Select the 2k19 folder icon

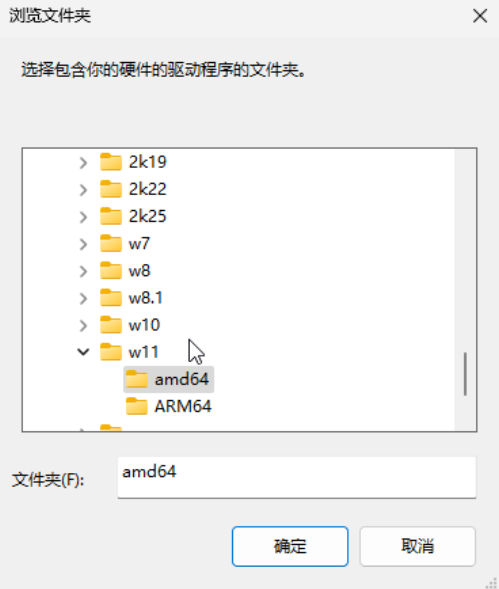(x=111, y=162)
